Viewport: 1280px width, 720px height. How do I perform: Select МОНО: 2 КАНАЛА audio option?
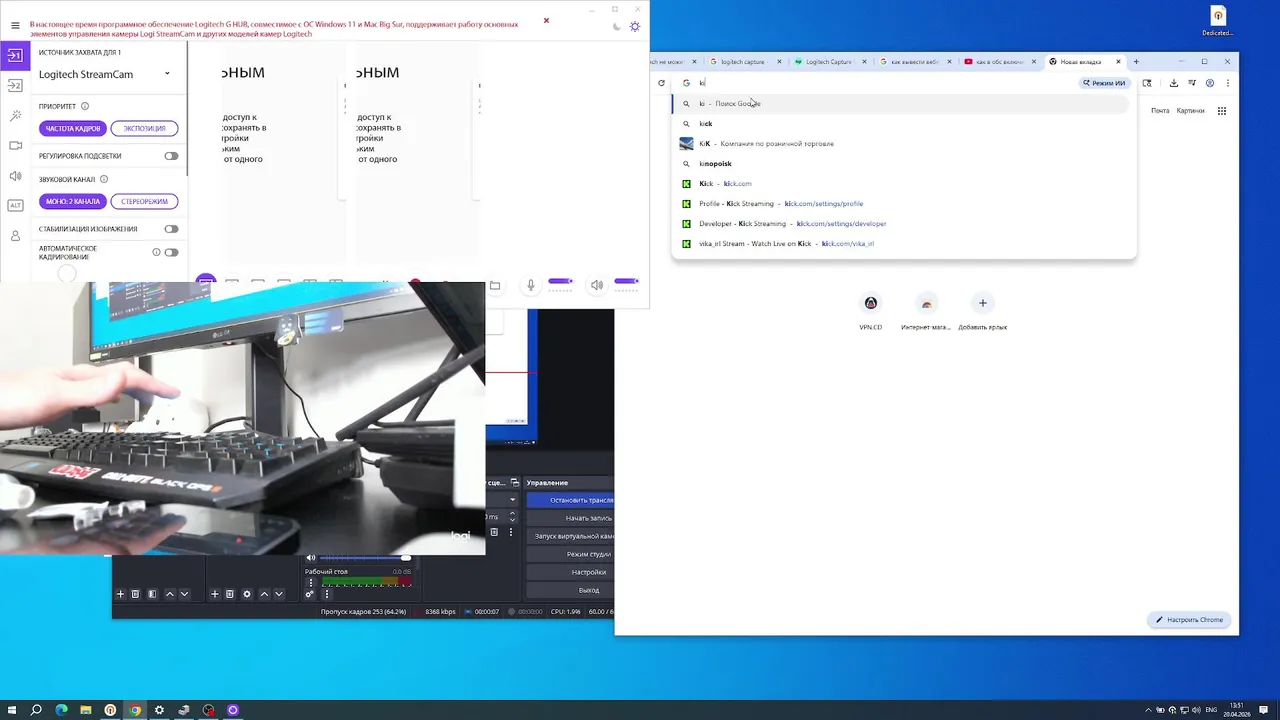point(73,201)
